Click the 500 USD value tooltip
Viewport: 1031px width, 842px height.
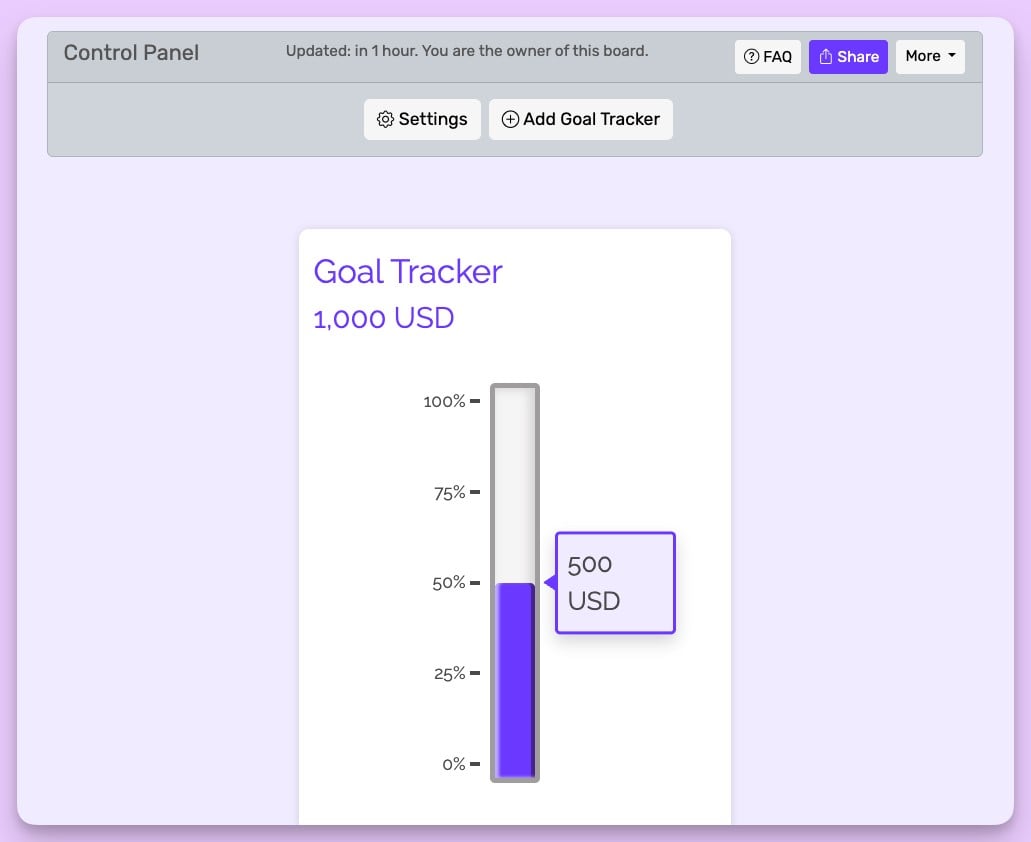point(615,582)
